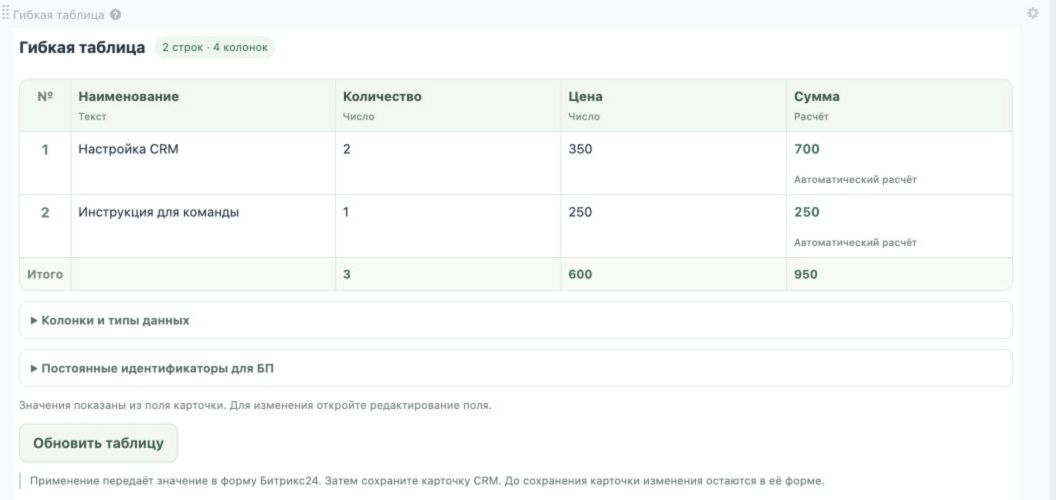Image resolution: width=1056 pixels, height=500 pixels.
Task: Select the Инструкция для команды cell
Action: pos(203,226)
